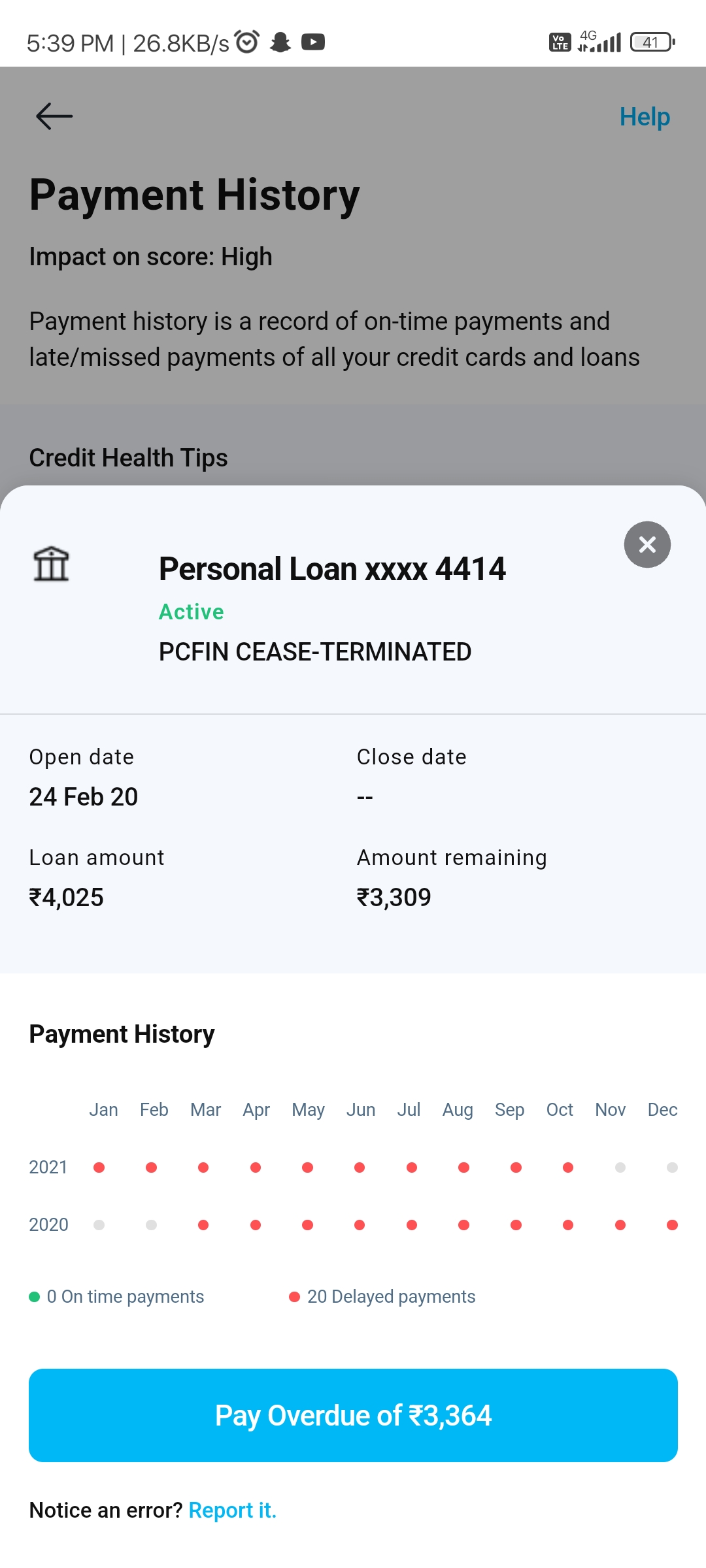Viewport: 706px width, 1568px height.
Task: Tap the grey December 2021 dot
Action: pyautogui.click(x=672, y=1168)
